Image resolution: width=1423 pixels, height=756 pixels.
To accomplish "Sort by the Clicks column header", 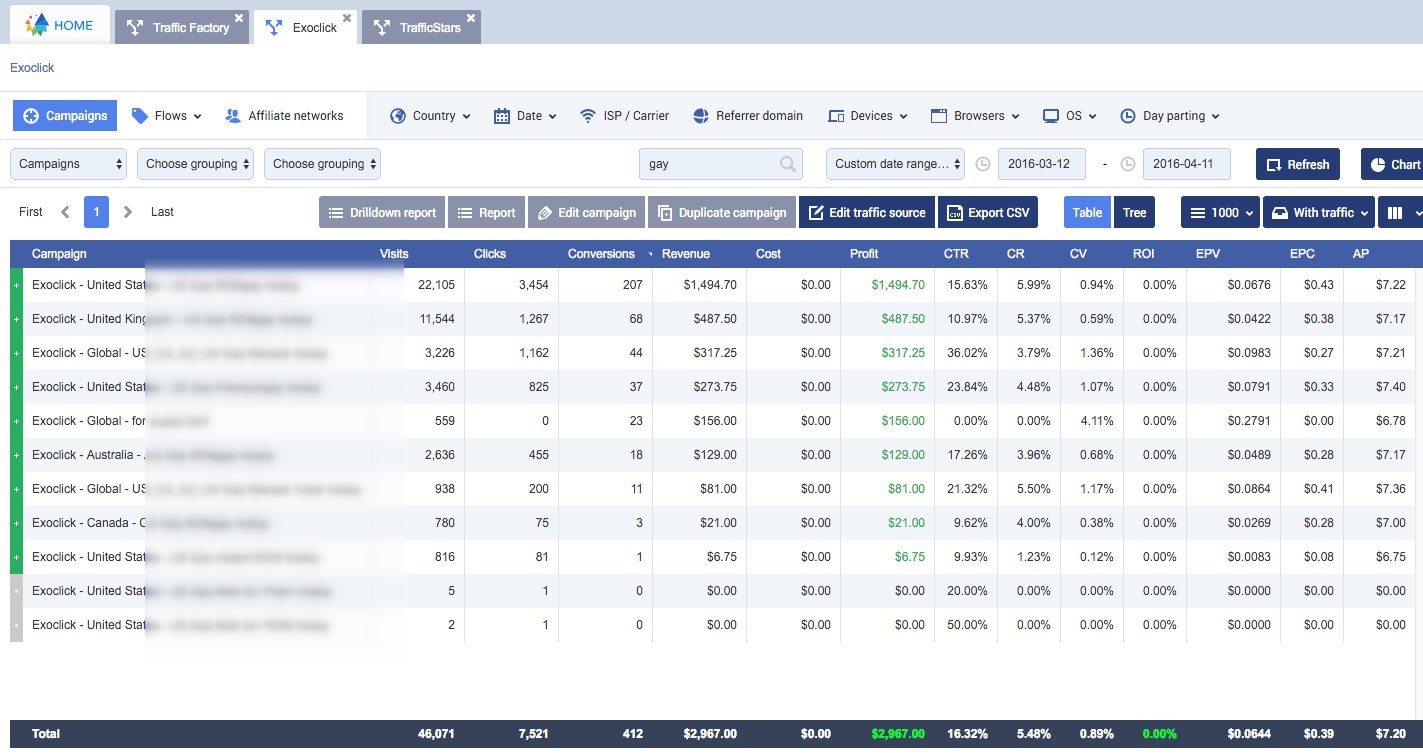I will click(489, 254).
